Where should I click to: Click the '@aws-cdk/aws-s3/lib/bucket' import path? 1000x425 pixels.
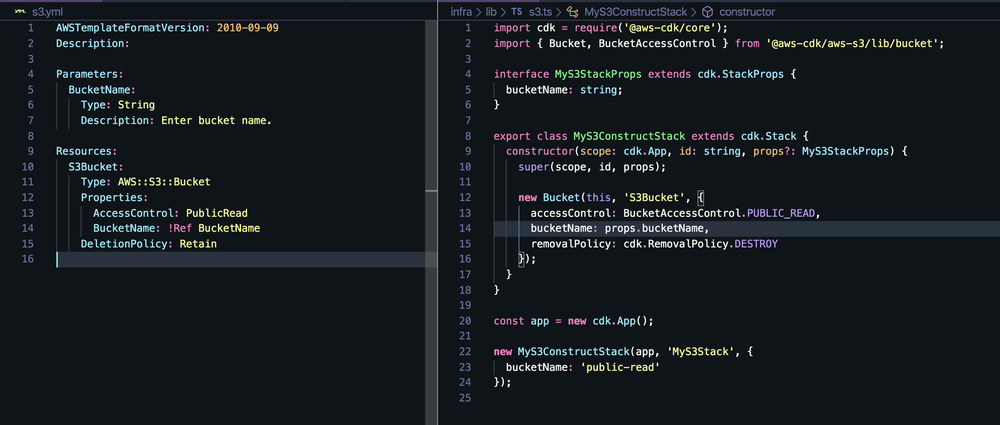[855, 43]
